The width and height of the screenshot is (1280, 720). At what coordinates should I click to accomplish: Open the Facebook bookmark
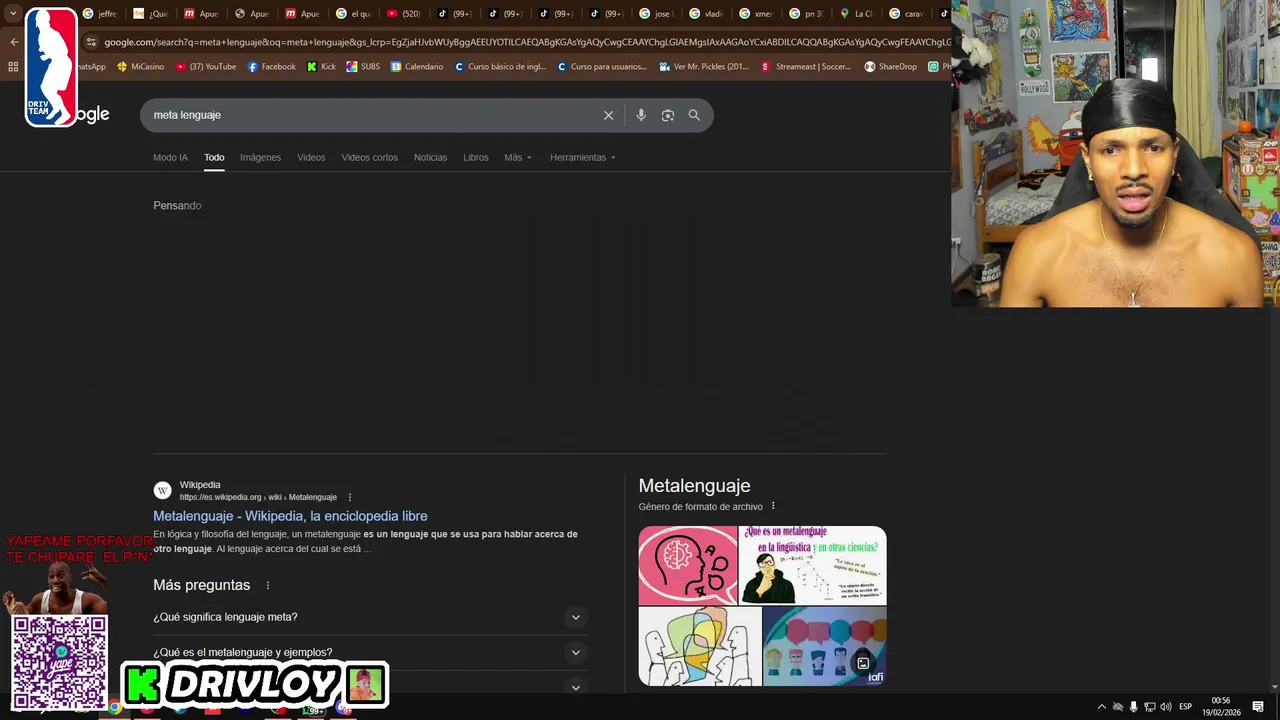(271, 67)
